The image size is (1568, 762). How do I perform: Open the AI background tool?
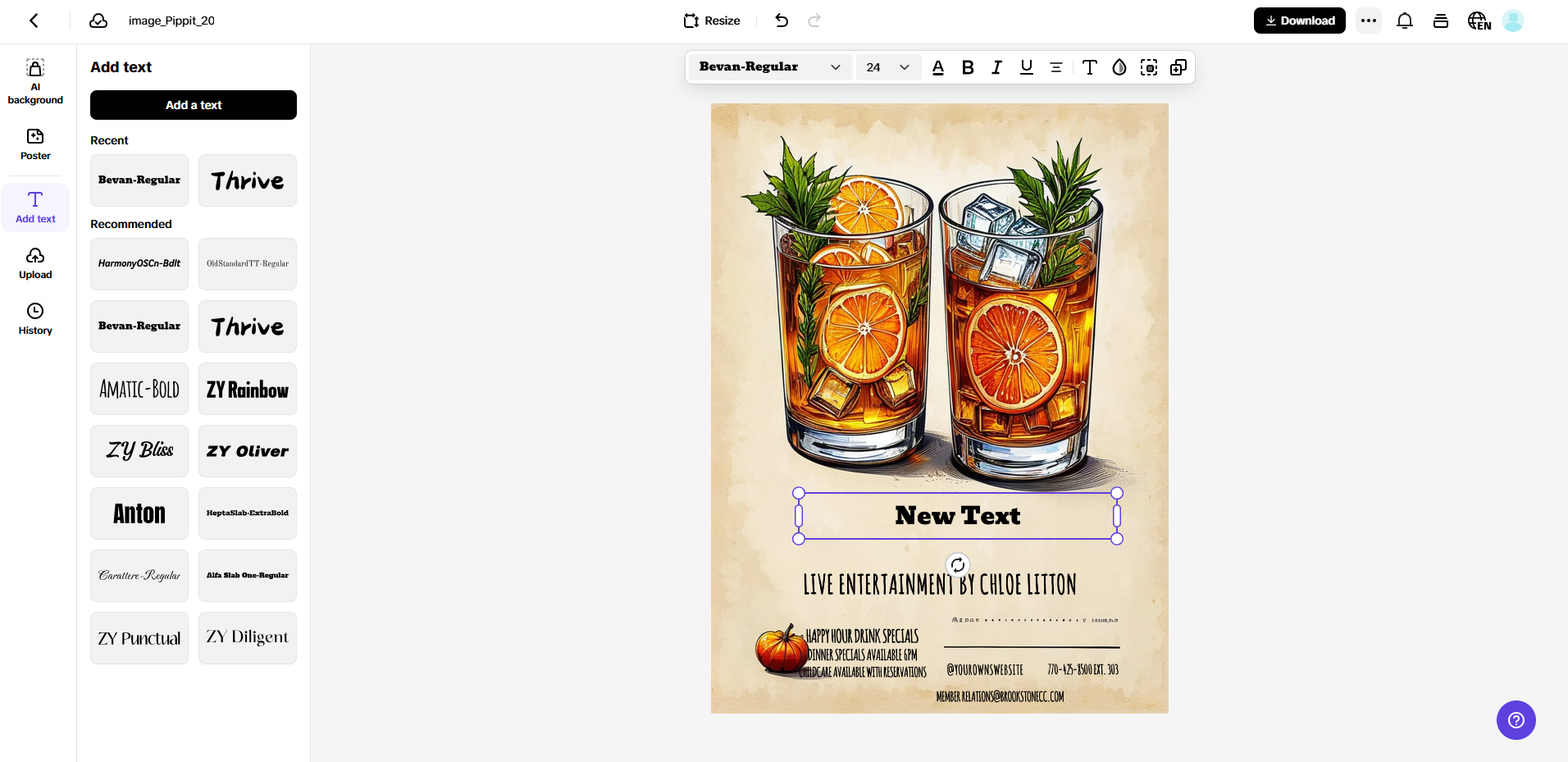[x=34, y=81]
